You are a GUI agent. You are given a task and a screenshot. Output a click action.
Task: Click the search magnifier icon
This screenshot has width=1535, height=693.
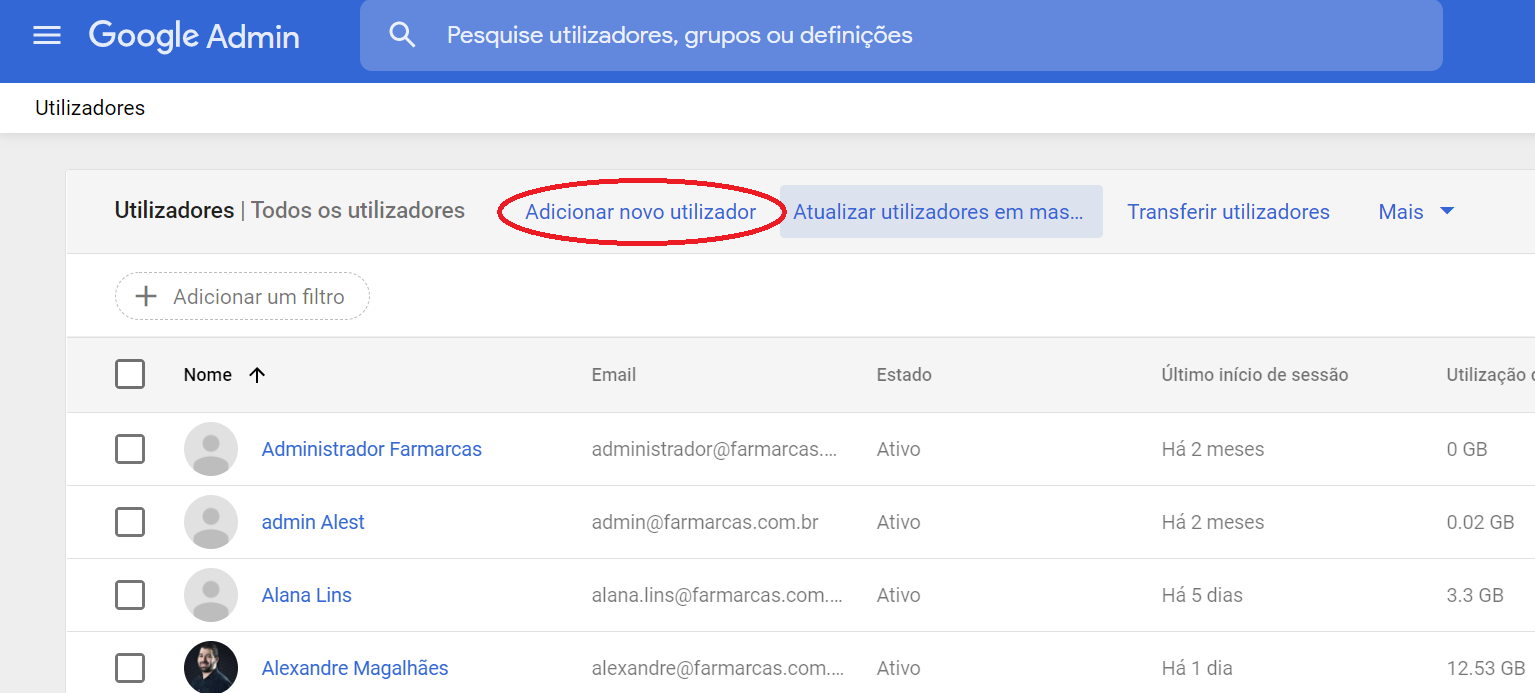coord(402,36)
